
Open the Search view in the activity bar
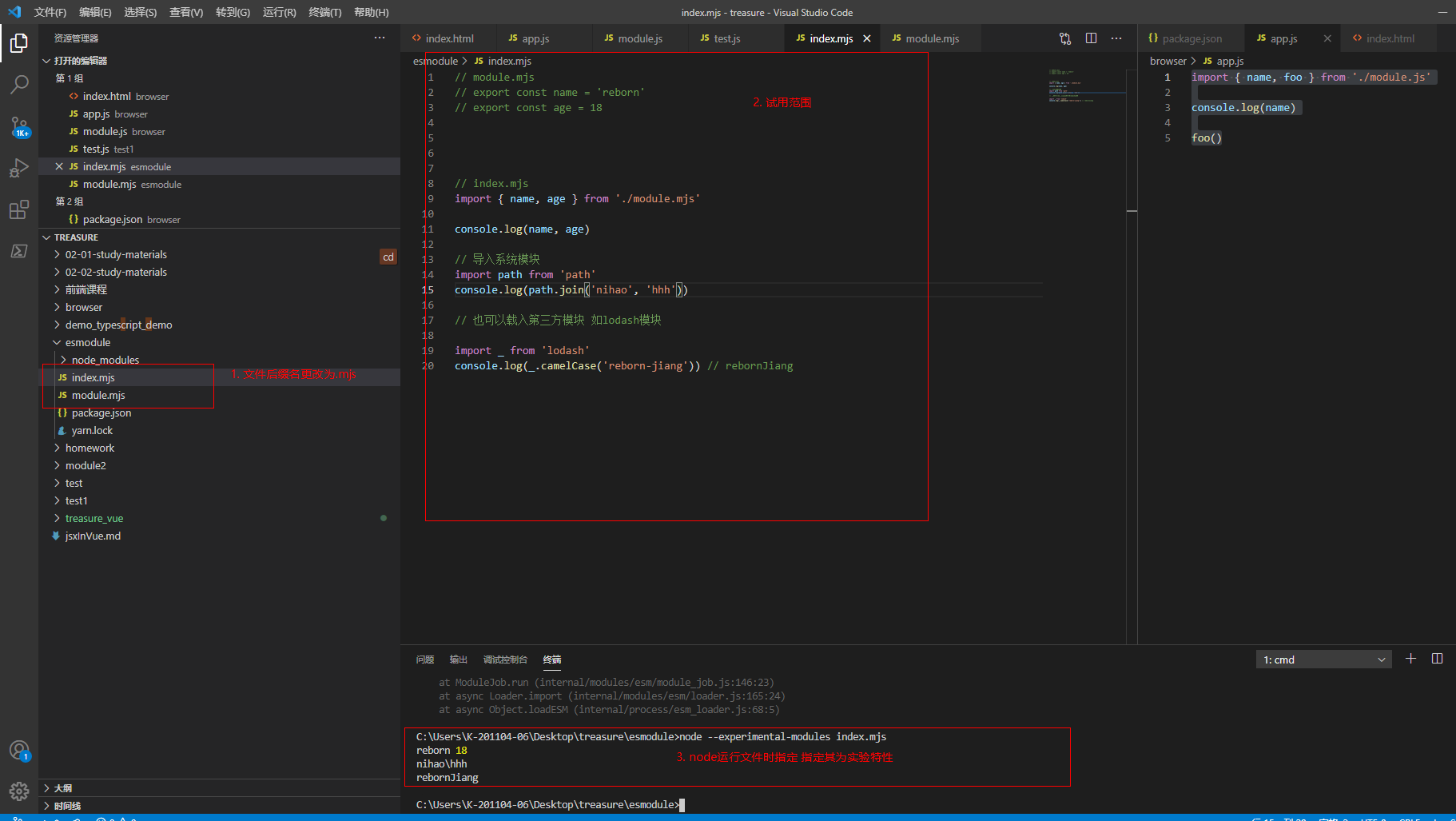click(19, 85)
